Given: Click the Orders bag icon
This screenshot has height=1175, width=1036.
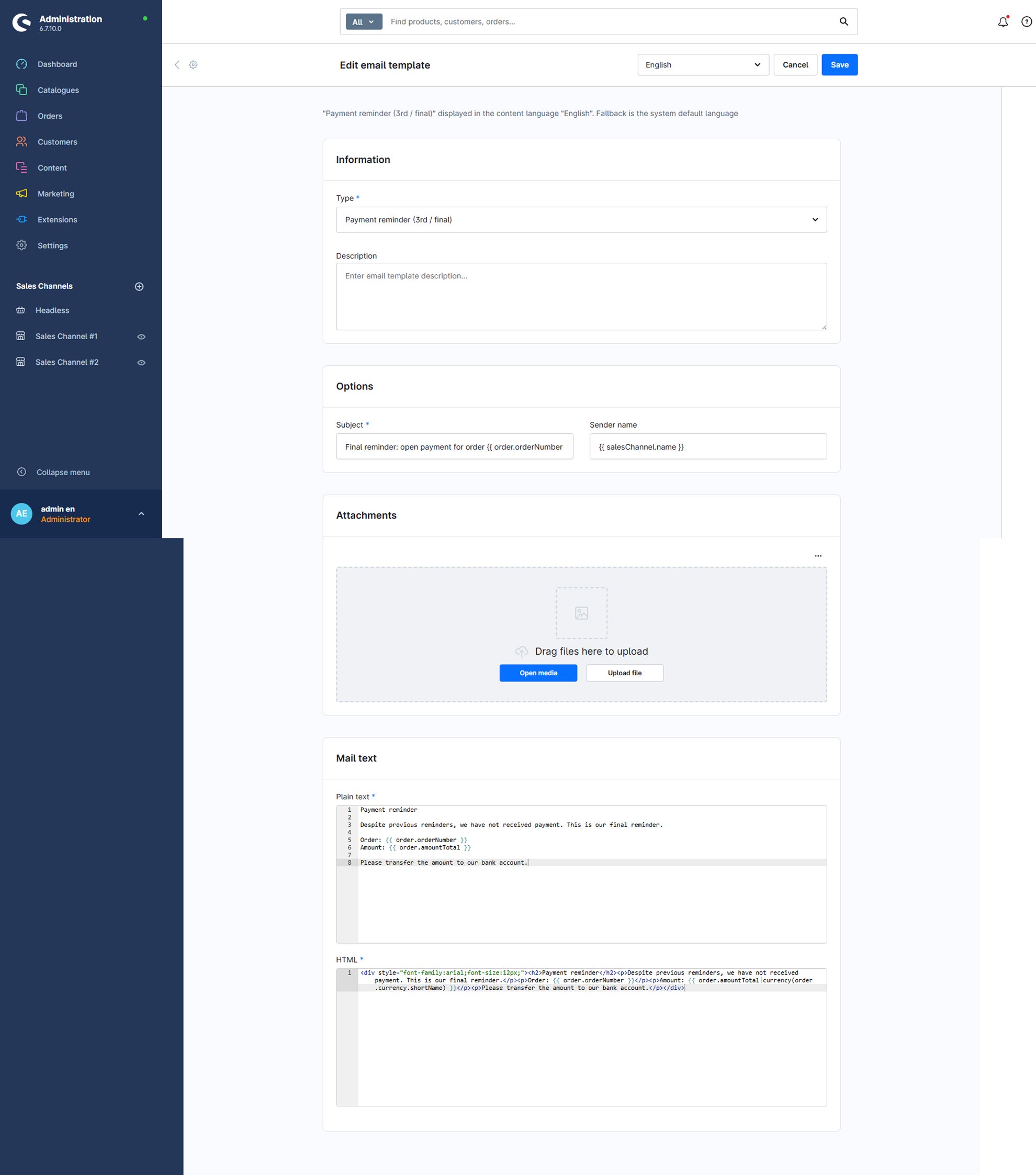Looking at the screenshot, I should coord(22,116).
